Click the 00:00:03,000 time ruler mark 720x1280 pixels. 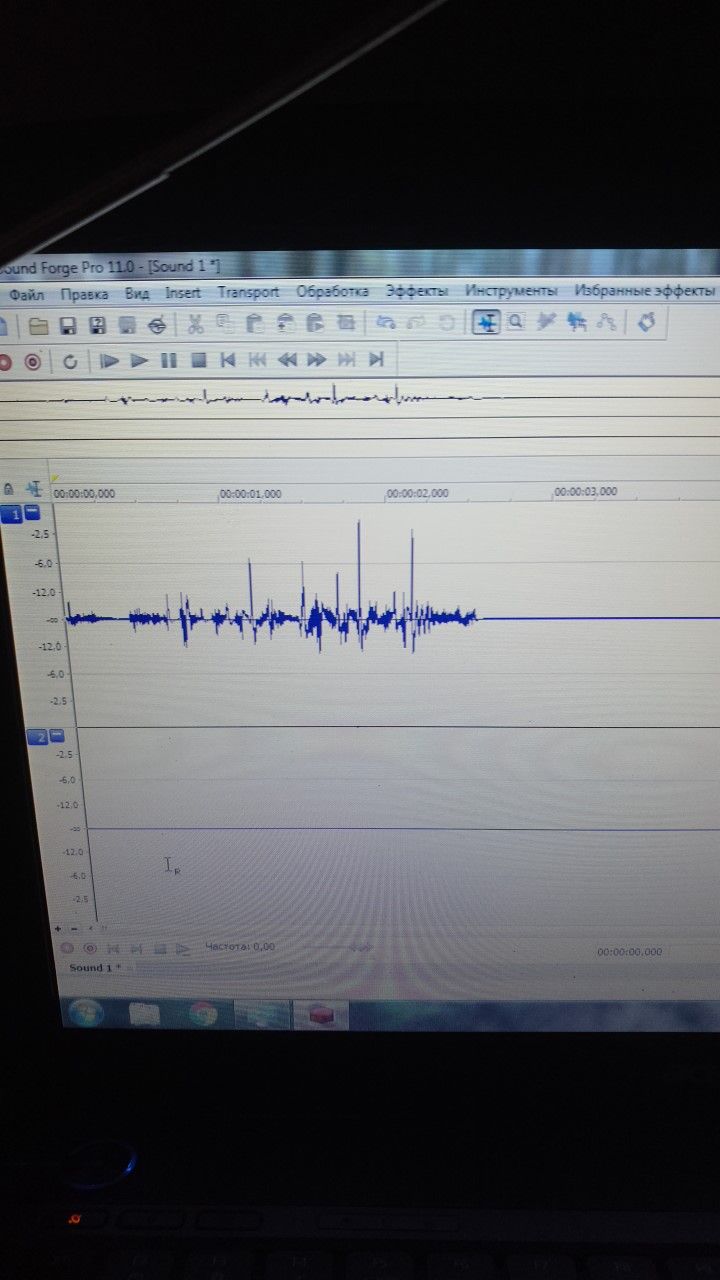[x=585, y=492]
